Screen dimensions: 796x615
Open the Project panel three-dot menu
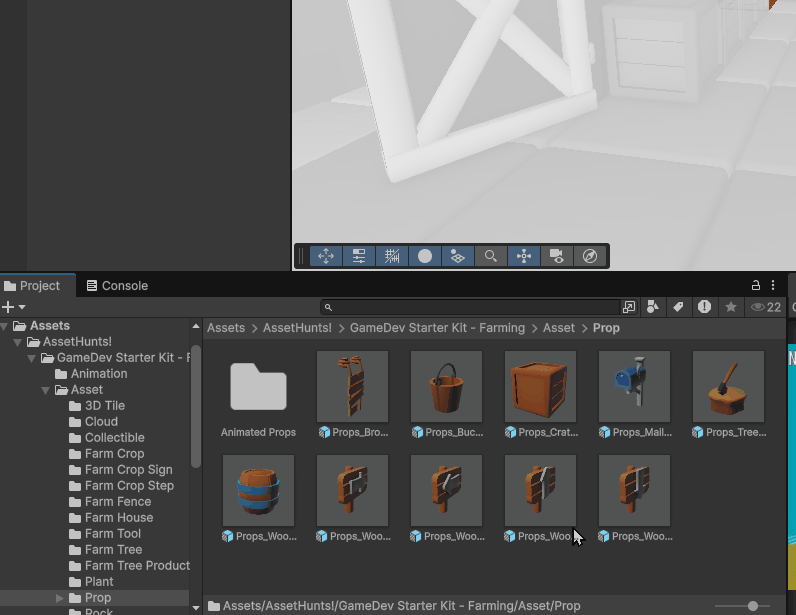click(x=773, y=285)
